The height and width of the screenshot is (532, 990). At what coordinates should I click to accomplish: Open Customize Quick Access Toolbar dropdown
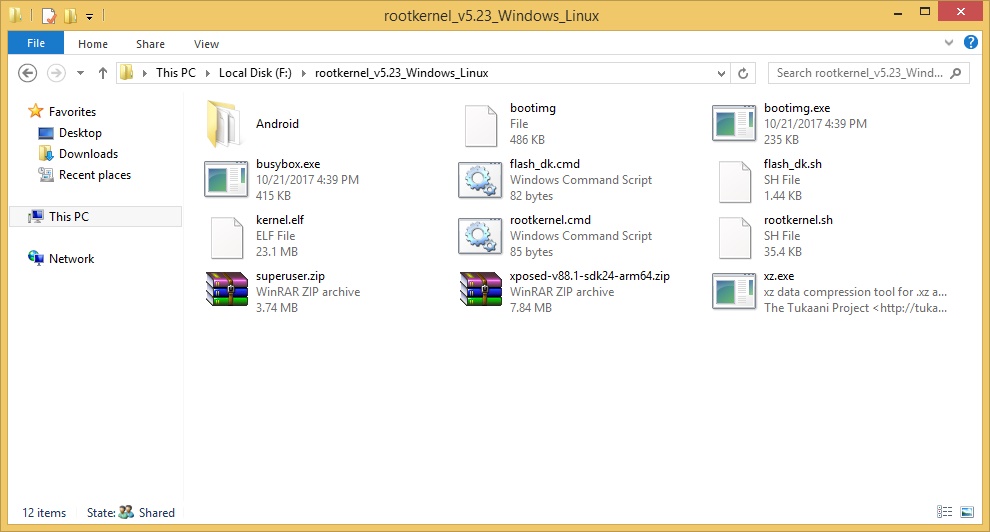click(x=90, y=16)
